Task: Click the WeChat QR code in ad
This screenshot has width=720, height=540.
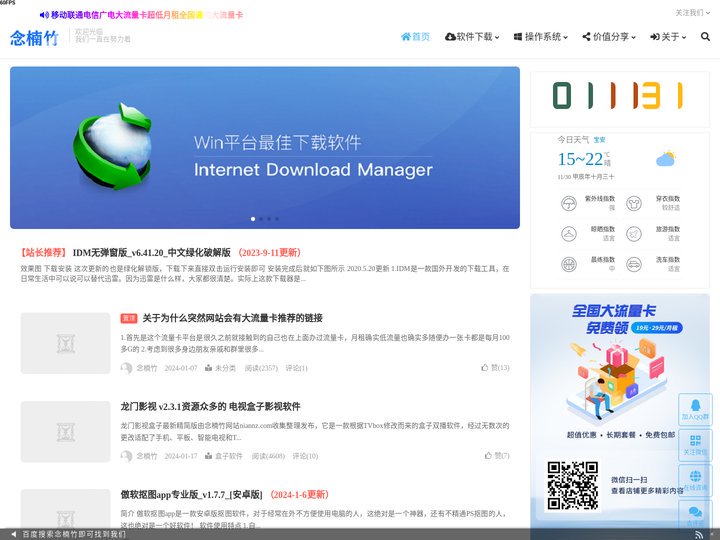Action: click(573, 486)
